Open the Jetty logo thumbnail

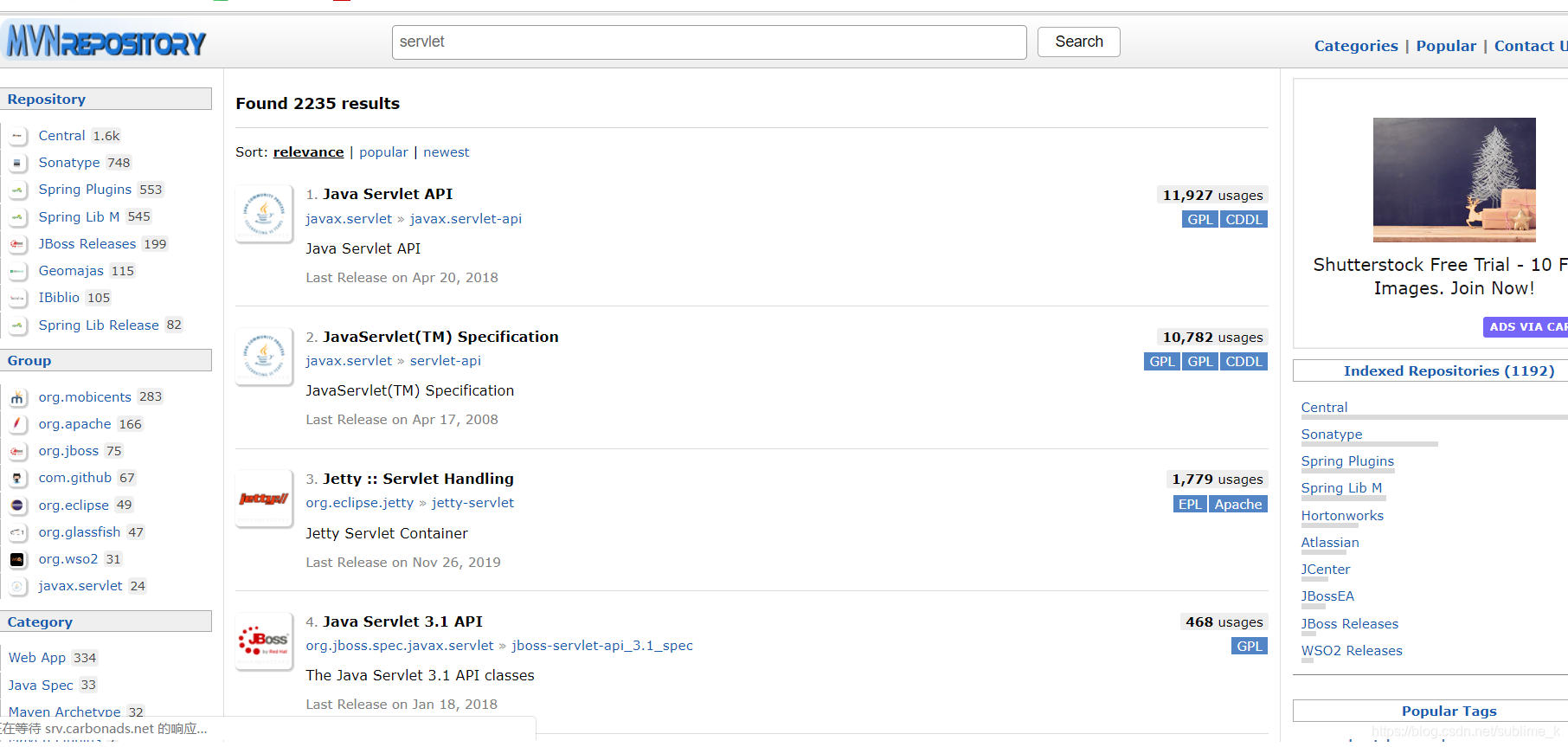[x=264, y=499]
